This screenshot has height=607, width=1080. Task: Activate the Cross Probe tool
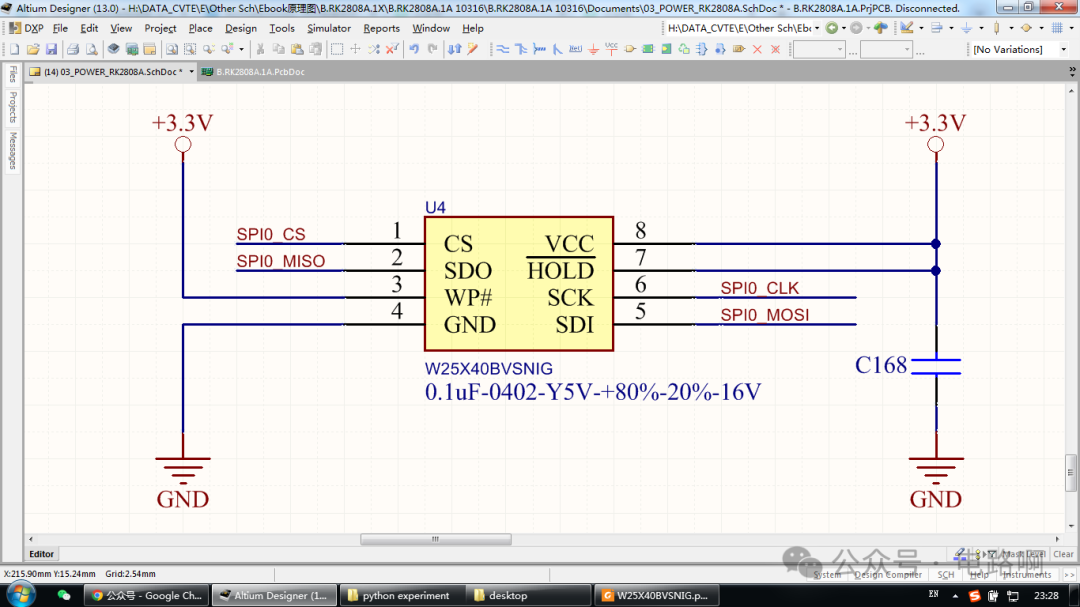coord(472,50)
